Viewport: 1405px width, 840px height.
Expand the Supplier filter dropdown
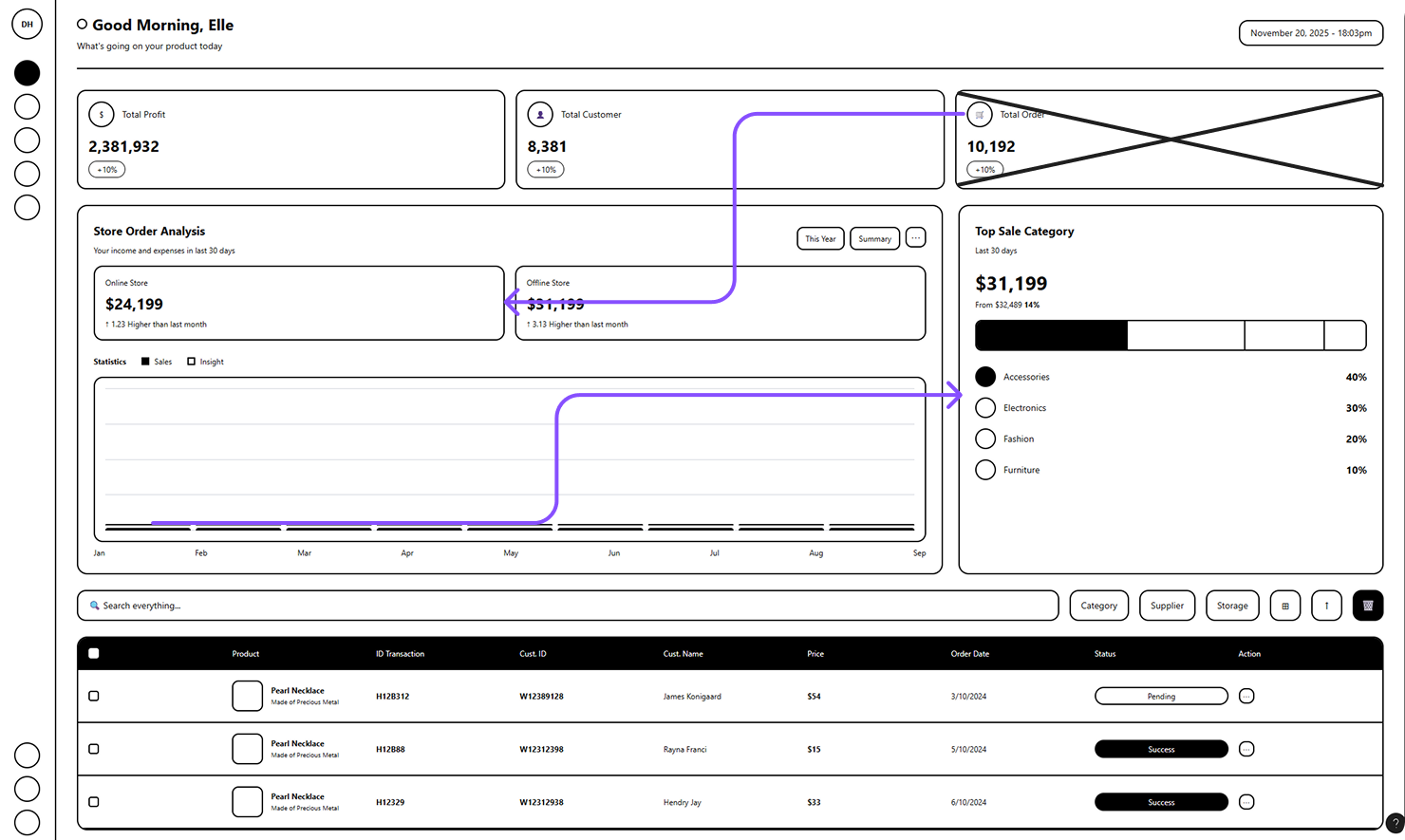[1167, 606]
